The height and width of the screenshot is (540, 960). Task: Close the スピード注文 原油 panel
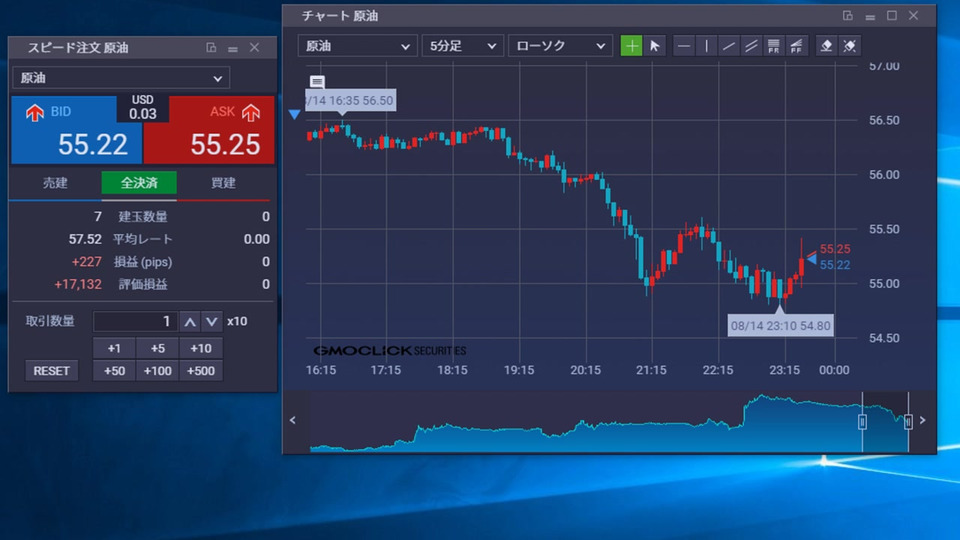255,48
